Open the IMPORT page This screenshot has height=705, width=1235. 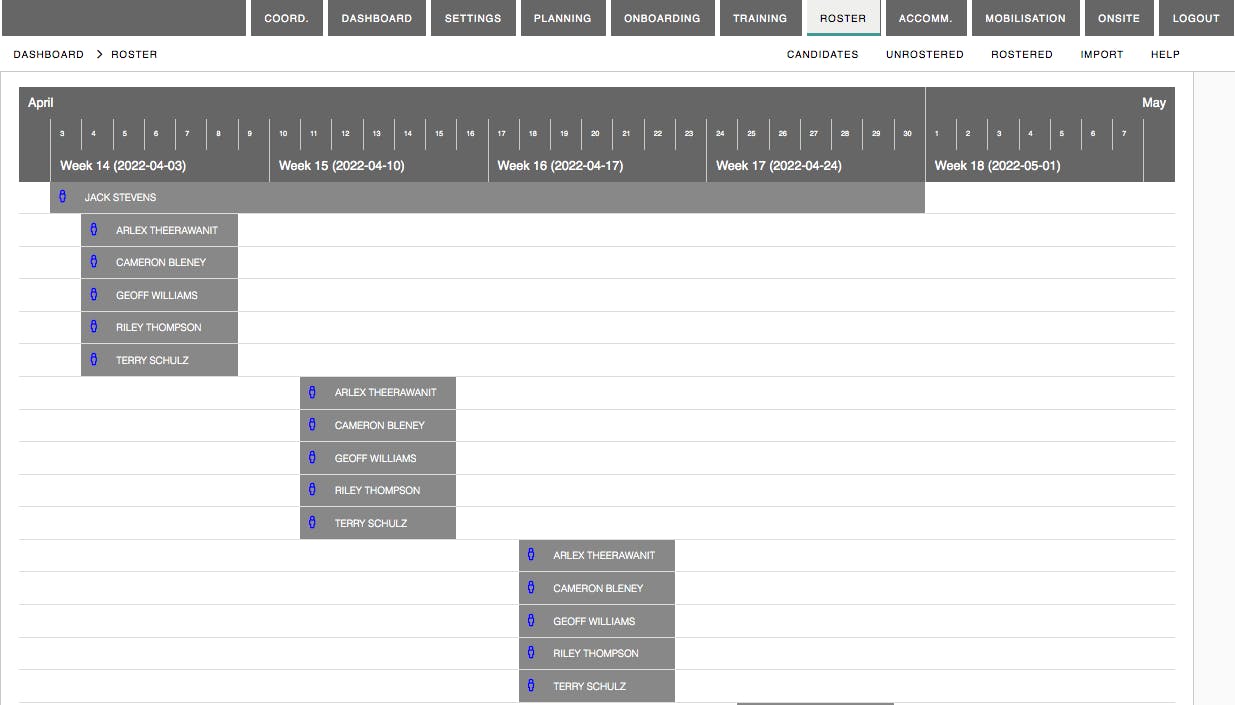1102,55
